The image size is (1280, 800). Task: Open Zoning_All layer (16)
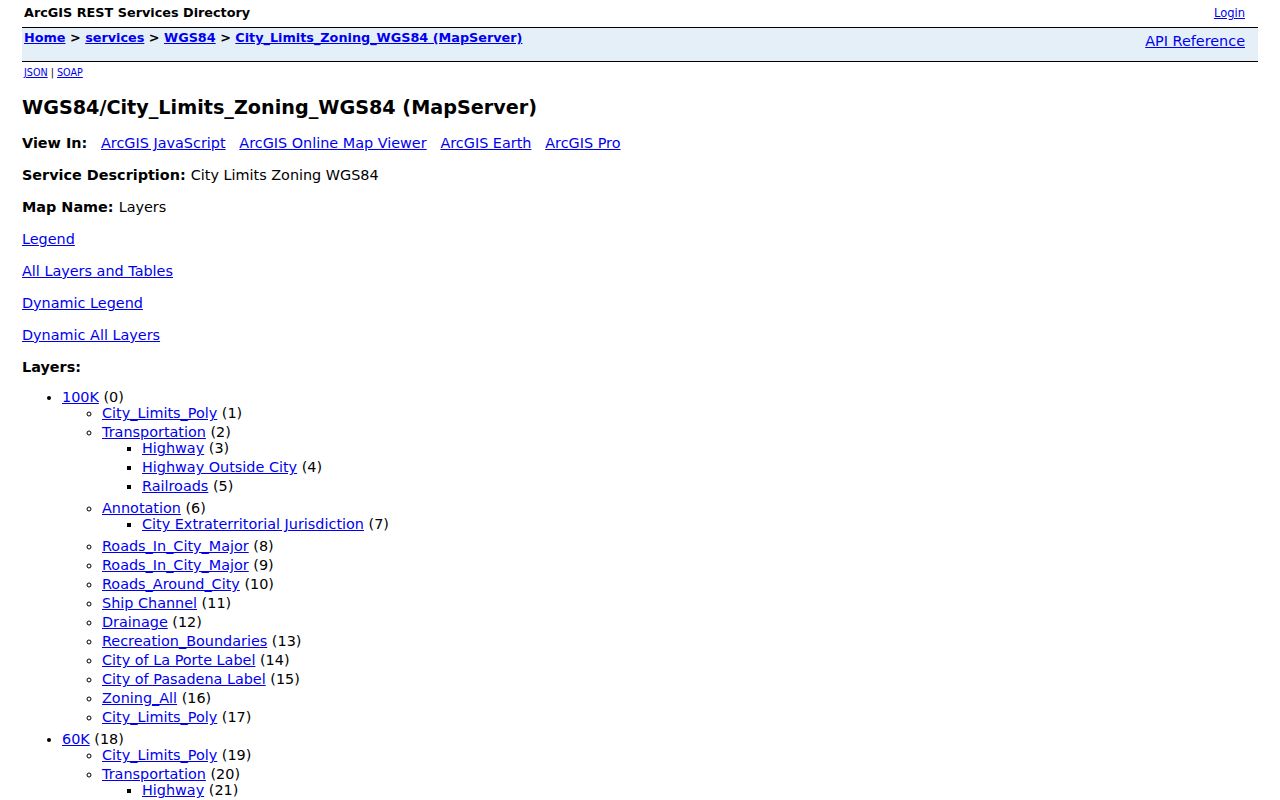(x=139, y=698)
